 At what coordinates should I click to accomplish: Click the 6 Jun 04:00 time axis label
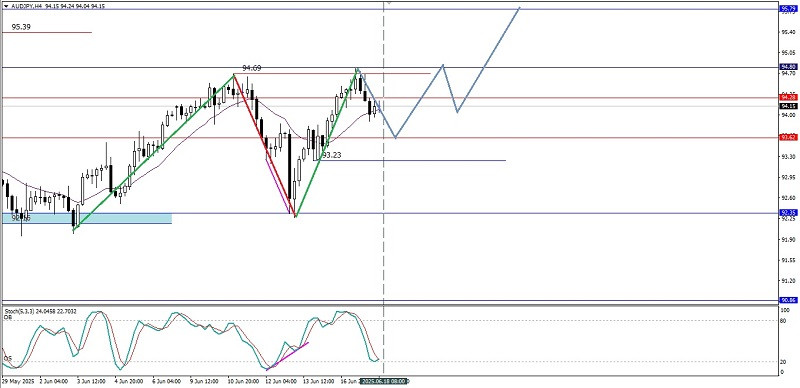point(167,381)
